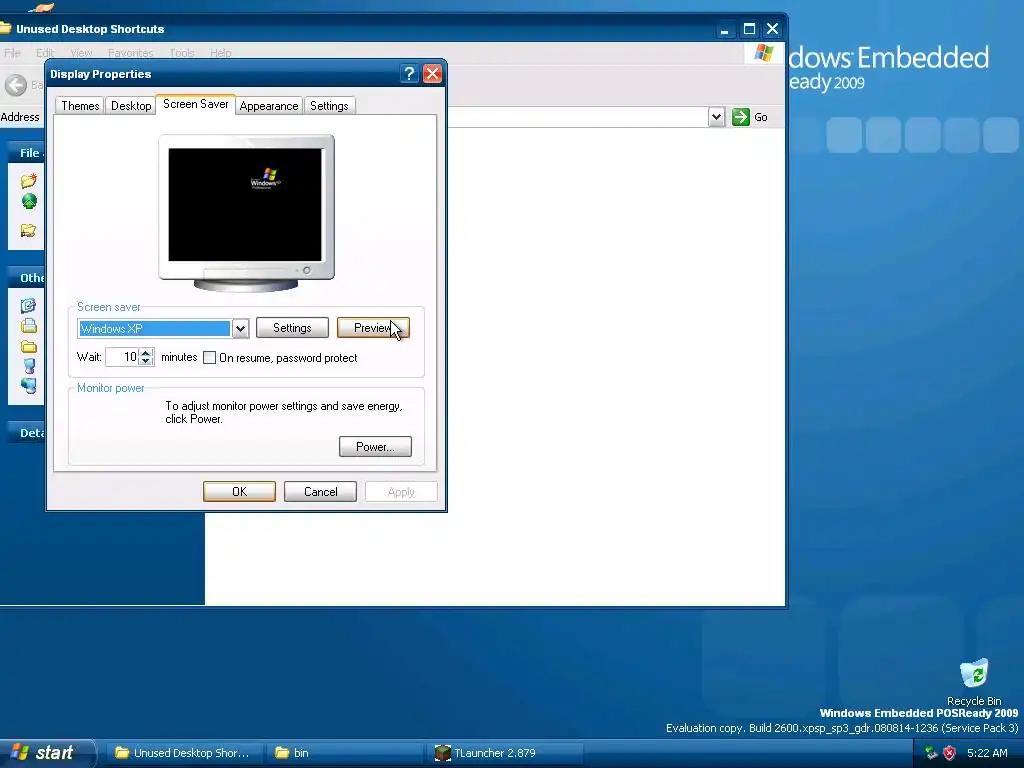Click the Wait minutes input field

[x=122, y=357]
